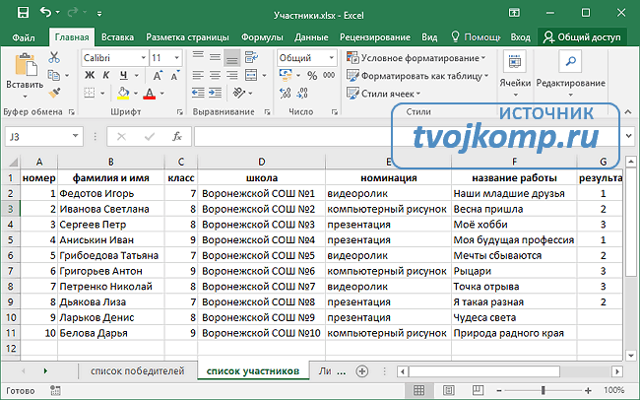Open the Calibri font name dropdown
640x400 pixels.
(x=143, y=58)
